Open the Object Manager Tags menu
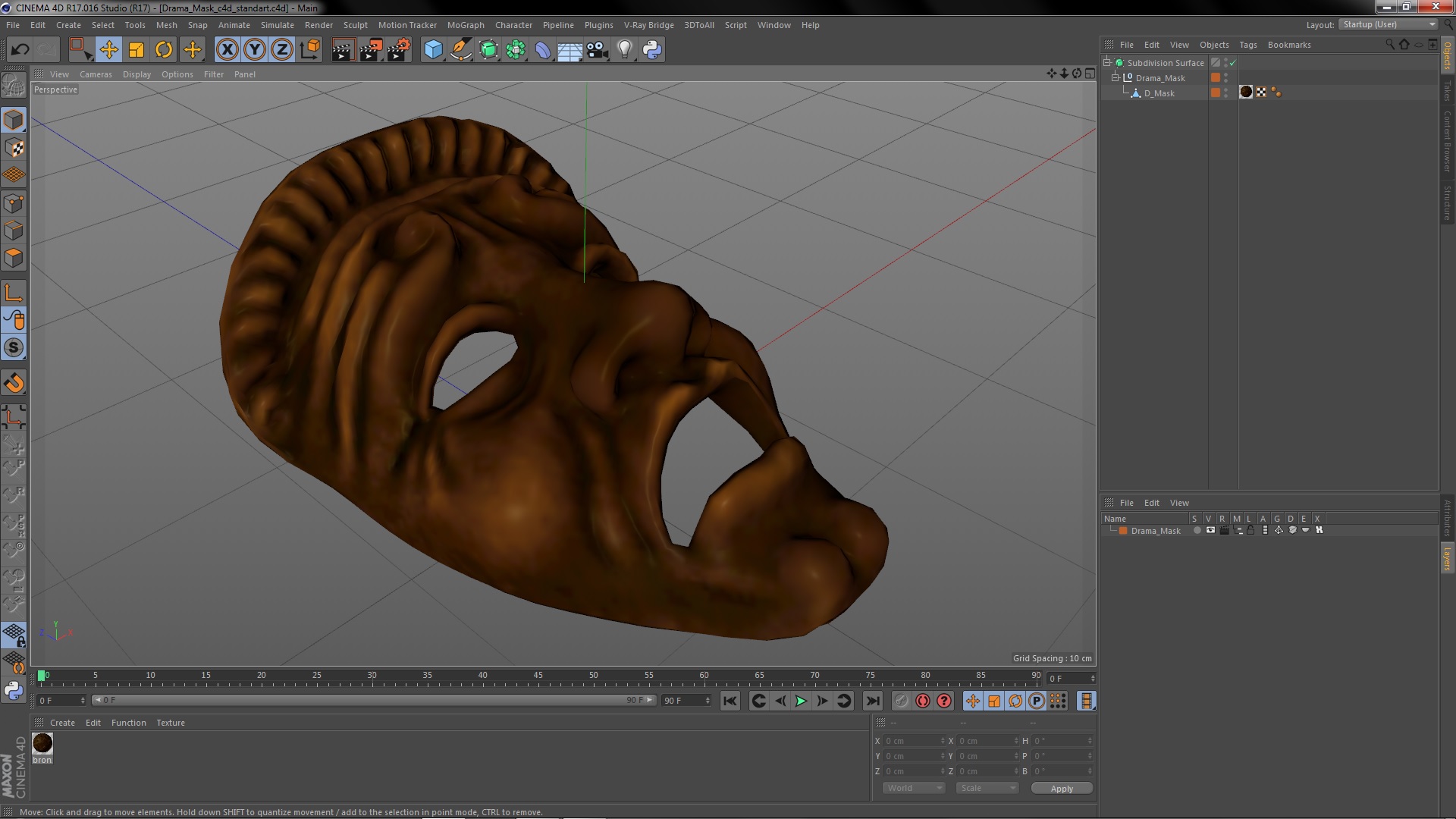The width and height of the screenshot is (1456, 819). pyautogui.click(x=1247, y=45)
